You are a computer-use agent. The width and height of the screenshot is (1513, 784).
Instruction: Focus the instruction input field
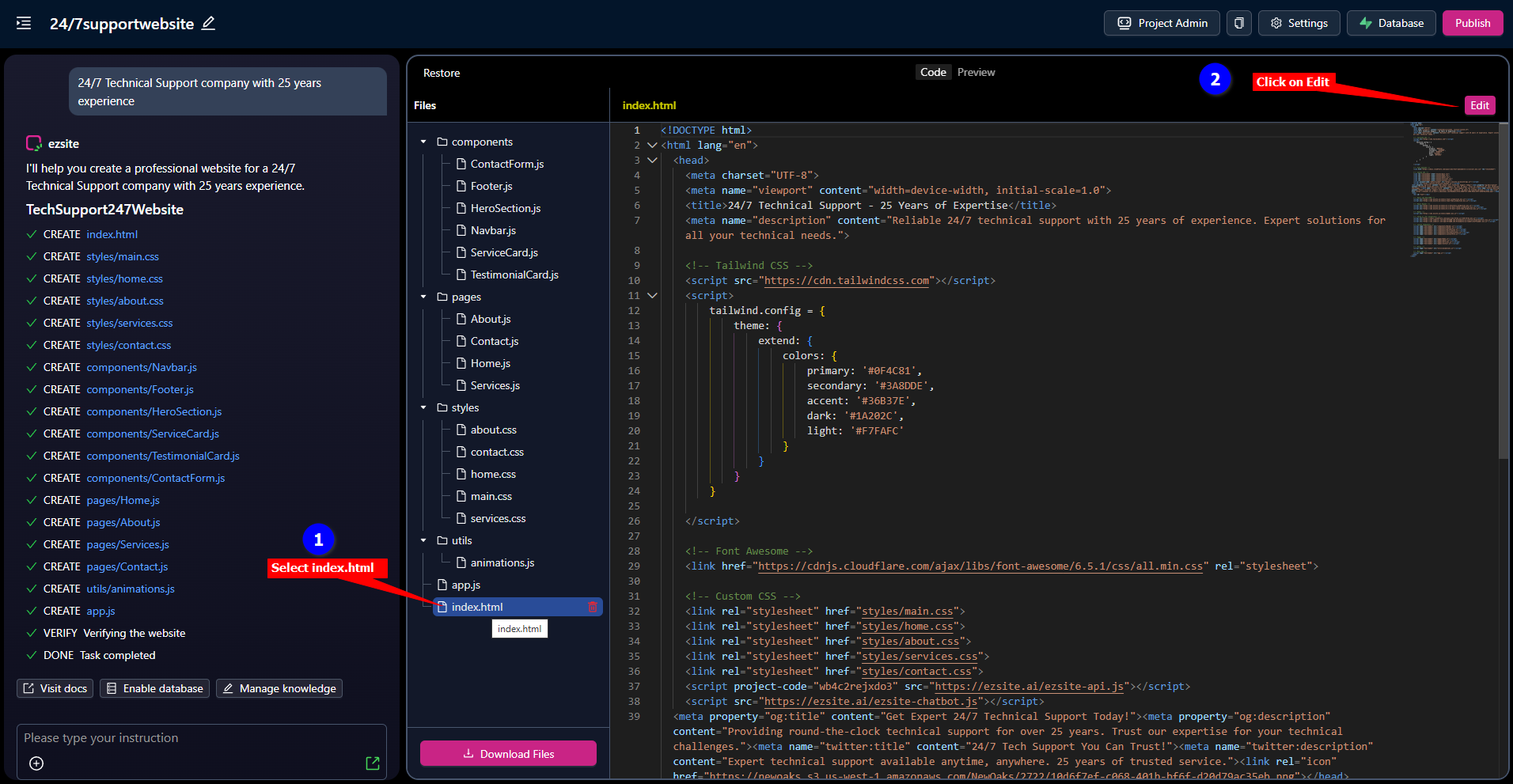(x=202, y=738)
